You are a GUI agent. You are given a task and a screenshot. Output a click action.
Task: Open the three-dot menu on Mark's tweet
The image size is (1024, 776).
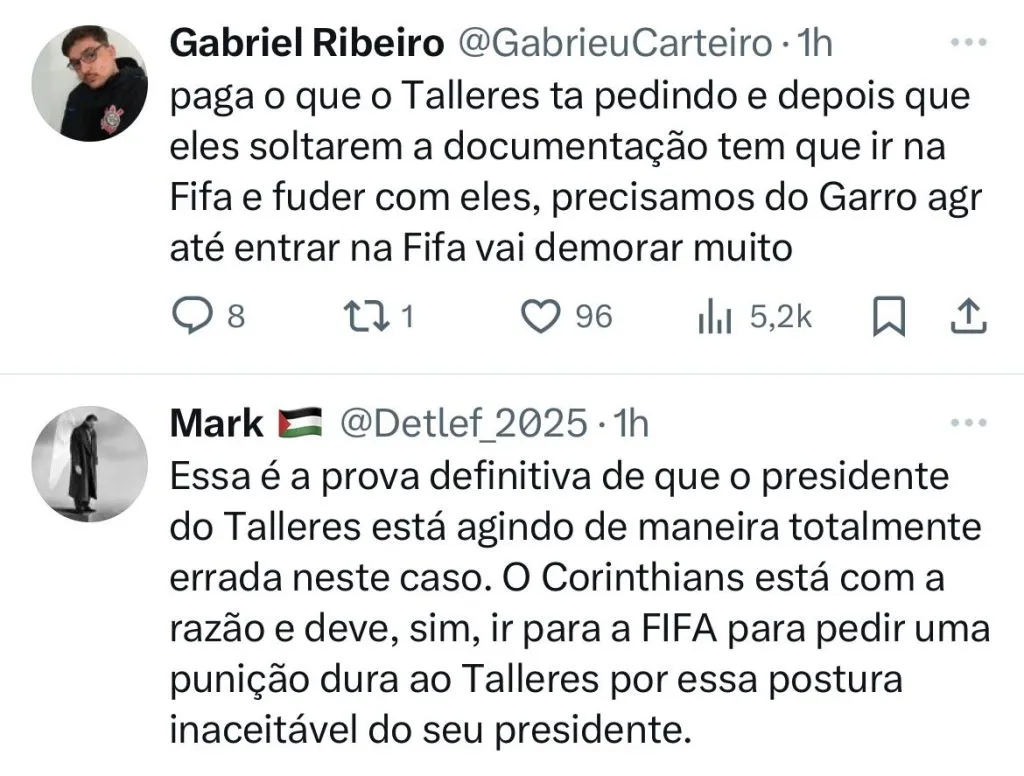point(967,423)
